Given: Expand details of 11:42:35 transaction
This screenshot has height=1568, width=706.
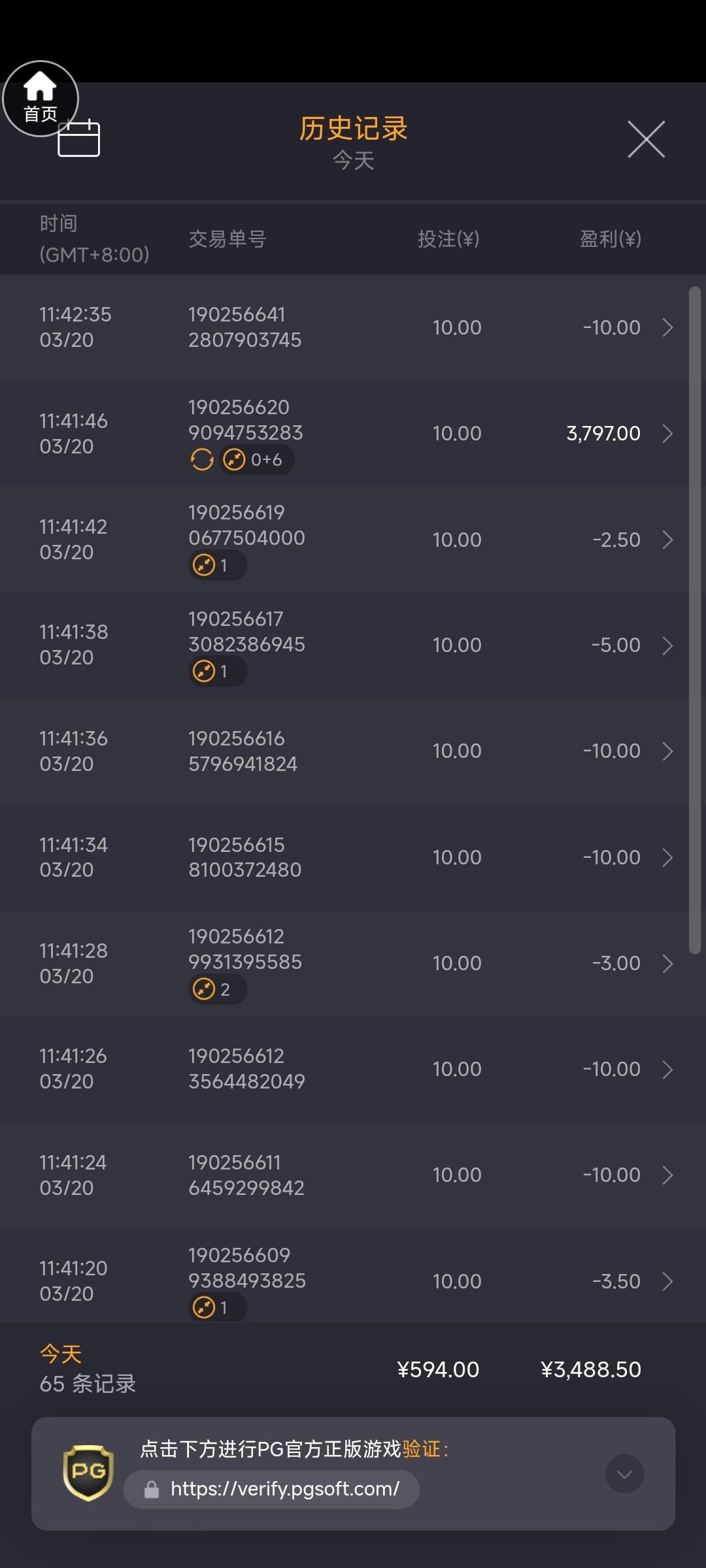Looking at the screenshot, I should coord(667,327).
